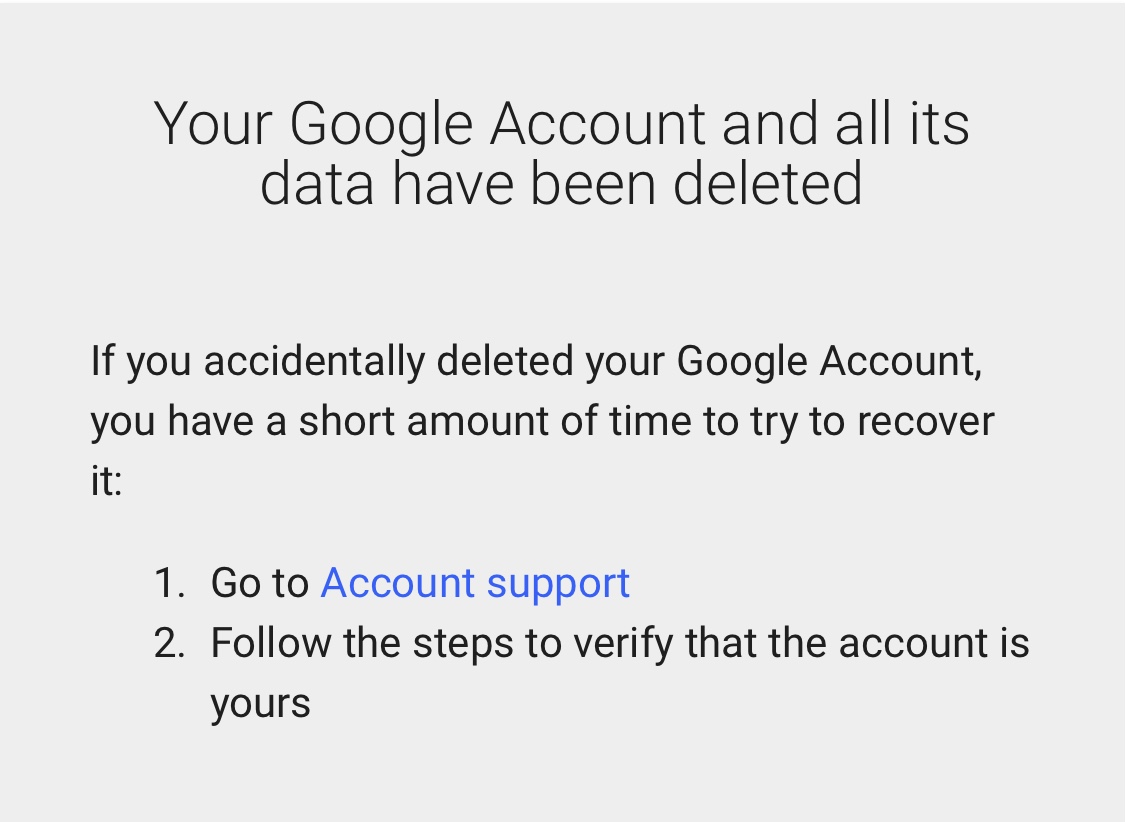Click the number 1 list marker
Viewport: 1125px width, 822px height.
169,583
